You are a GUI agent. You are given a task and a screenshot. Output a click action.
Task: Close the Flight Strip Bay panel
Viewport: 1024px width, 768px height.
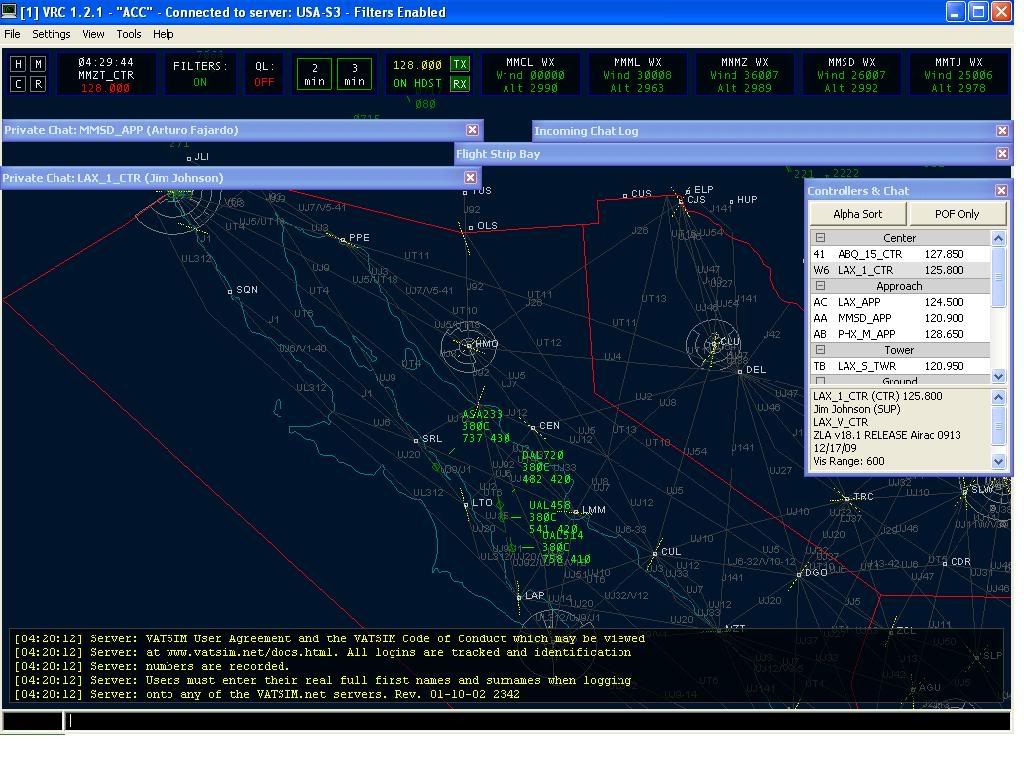(x=1002, y=154)
